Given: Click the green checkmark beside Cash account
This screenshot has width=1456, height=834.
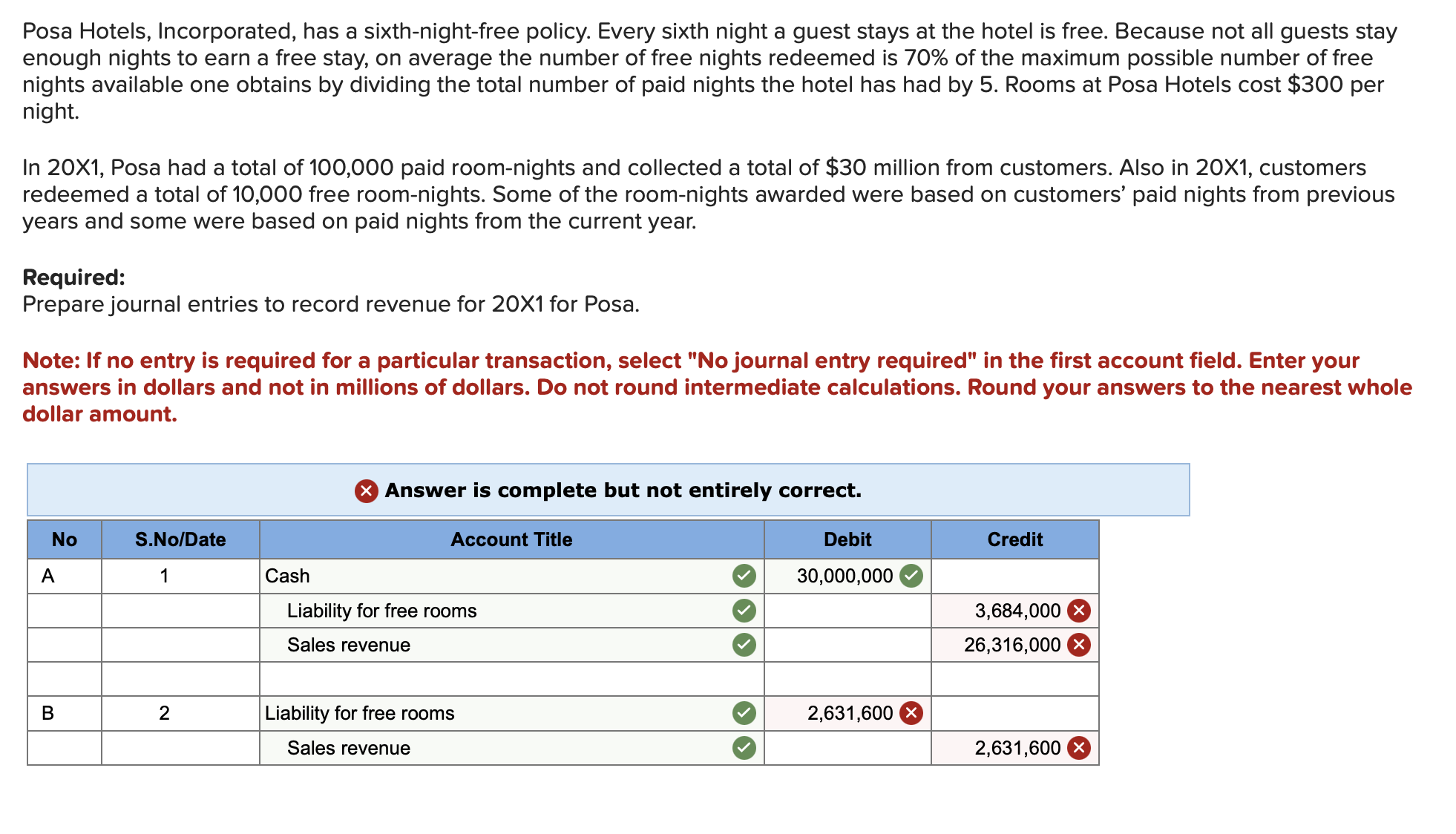Looking at the screenshot, I should pyautogui.click(x=744, y=575).
